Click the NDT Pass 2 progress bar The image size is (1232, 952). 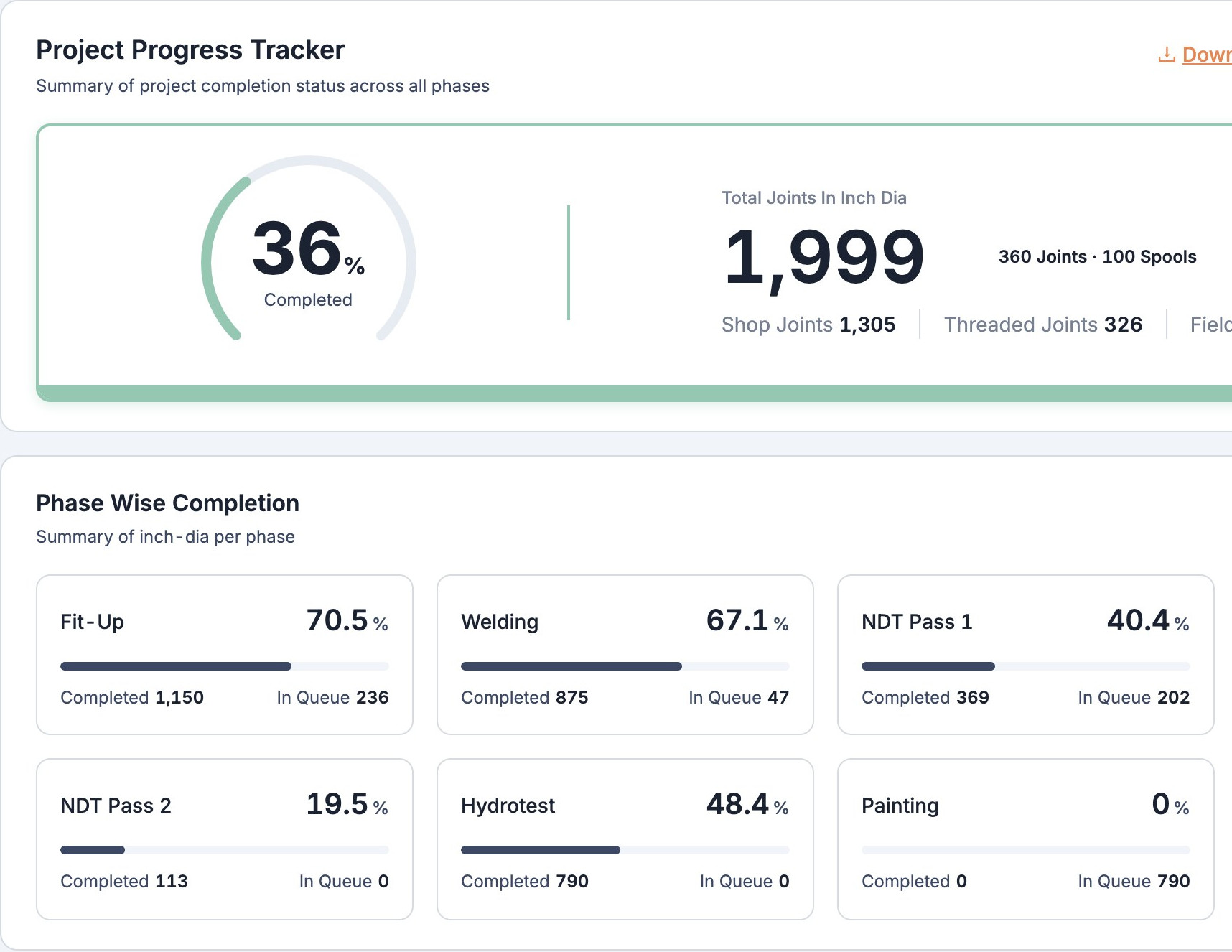pos(225,850)
